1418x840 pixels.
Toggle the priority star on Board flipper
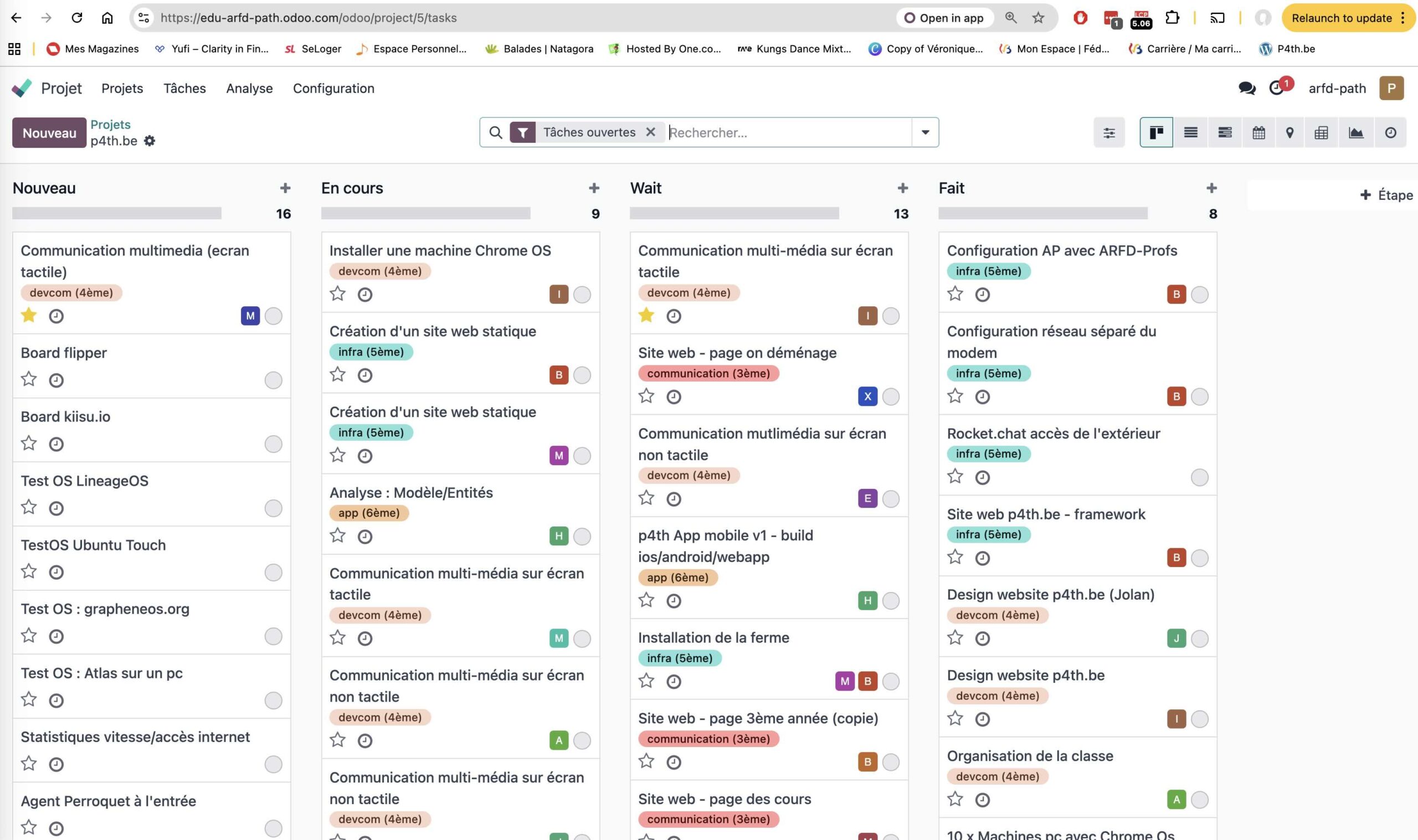(29, 379)
